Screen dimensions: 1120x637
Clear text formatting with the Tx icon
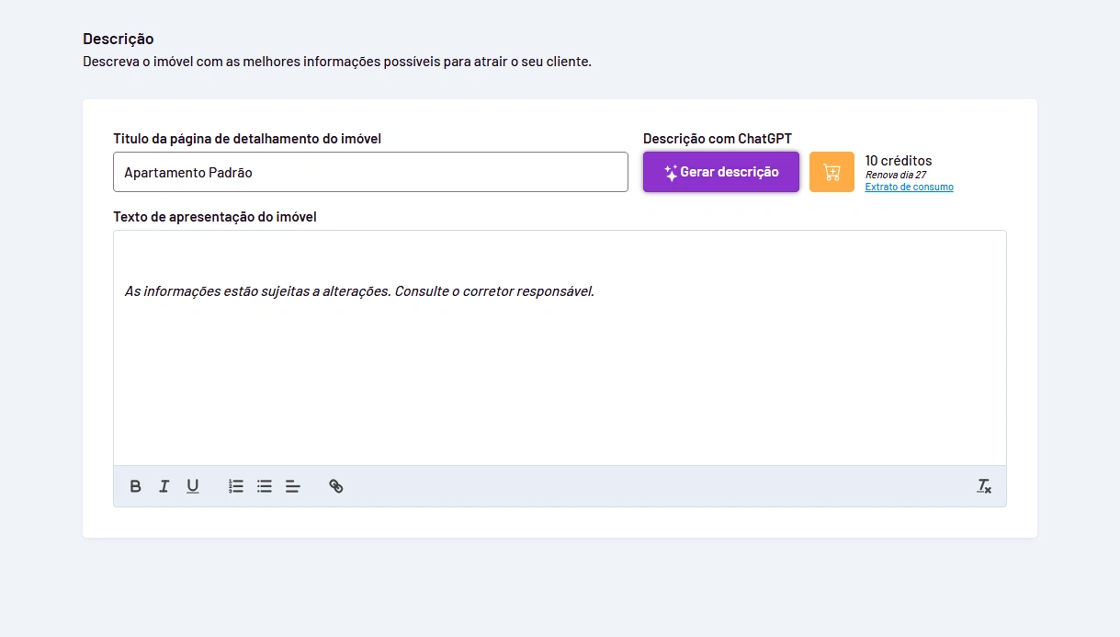pyautogui.click(x=984, y=486)
